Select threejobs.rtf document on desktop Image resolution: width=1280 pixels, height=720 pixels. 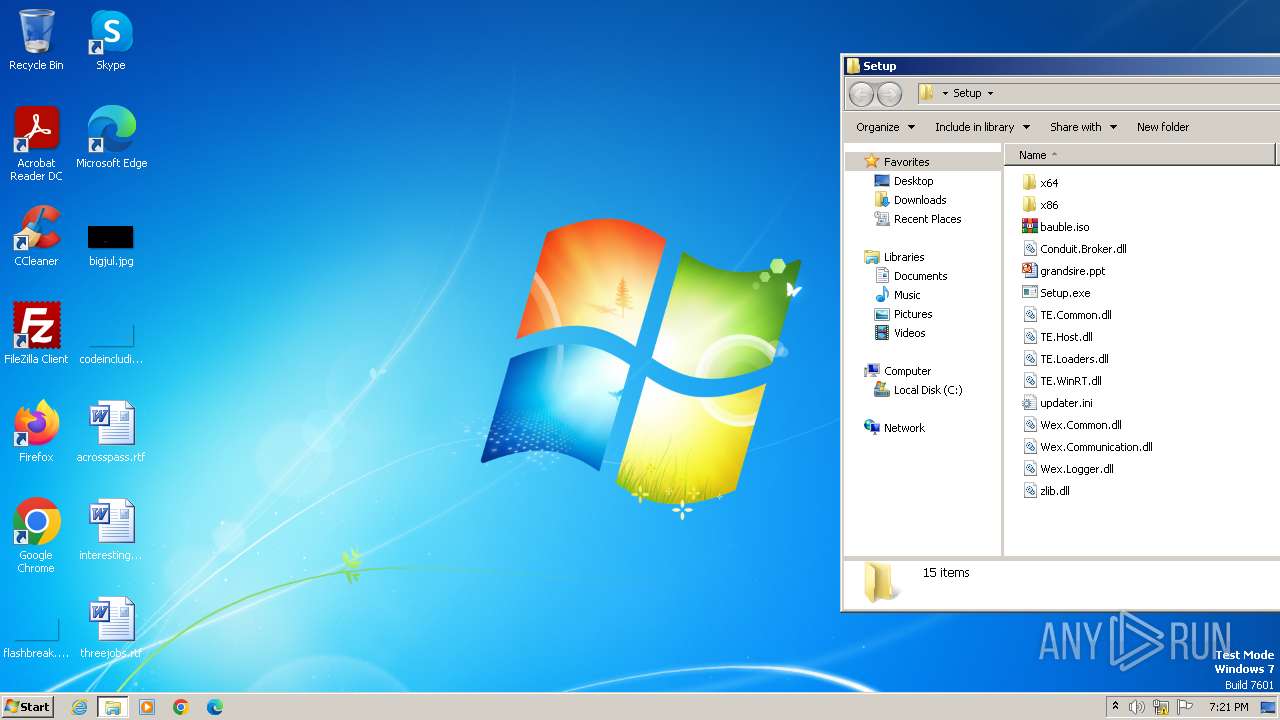pos(111,628)
